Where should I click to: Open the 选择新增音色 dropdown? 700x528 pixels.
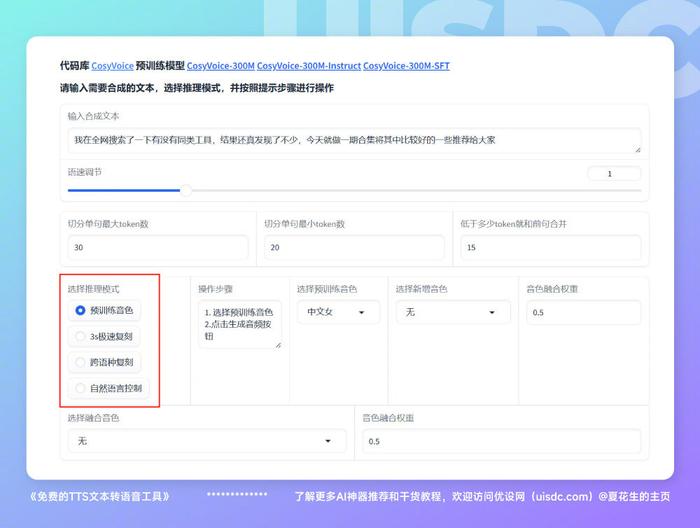453,312
